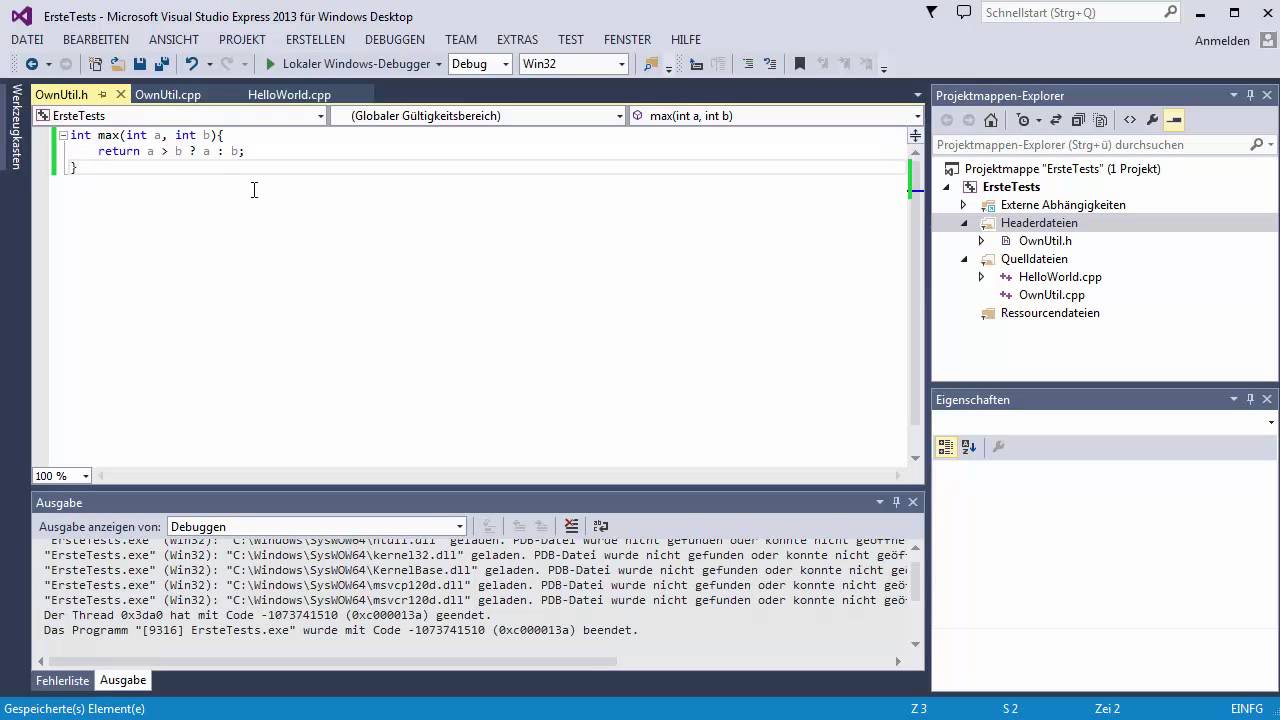The width and height of the screenshot is (1280, 720).
Task: Toggle show all files icon in explorer
Action: [1100, 120]
